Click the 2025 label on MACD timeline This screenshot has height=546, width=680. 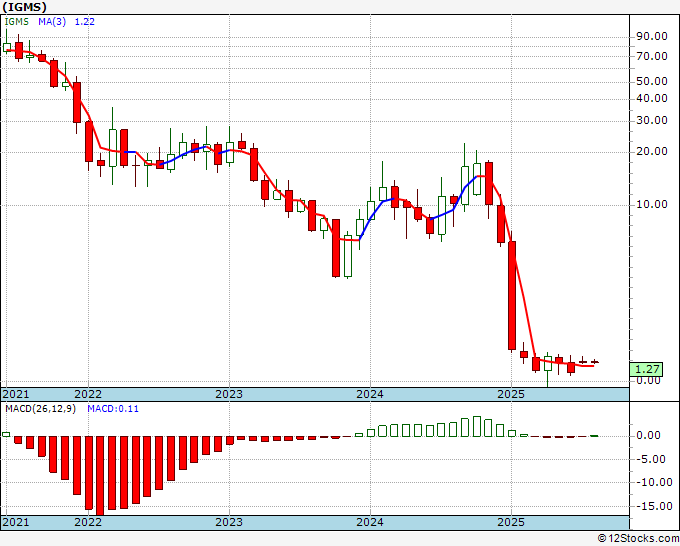click(511, 522)
